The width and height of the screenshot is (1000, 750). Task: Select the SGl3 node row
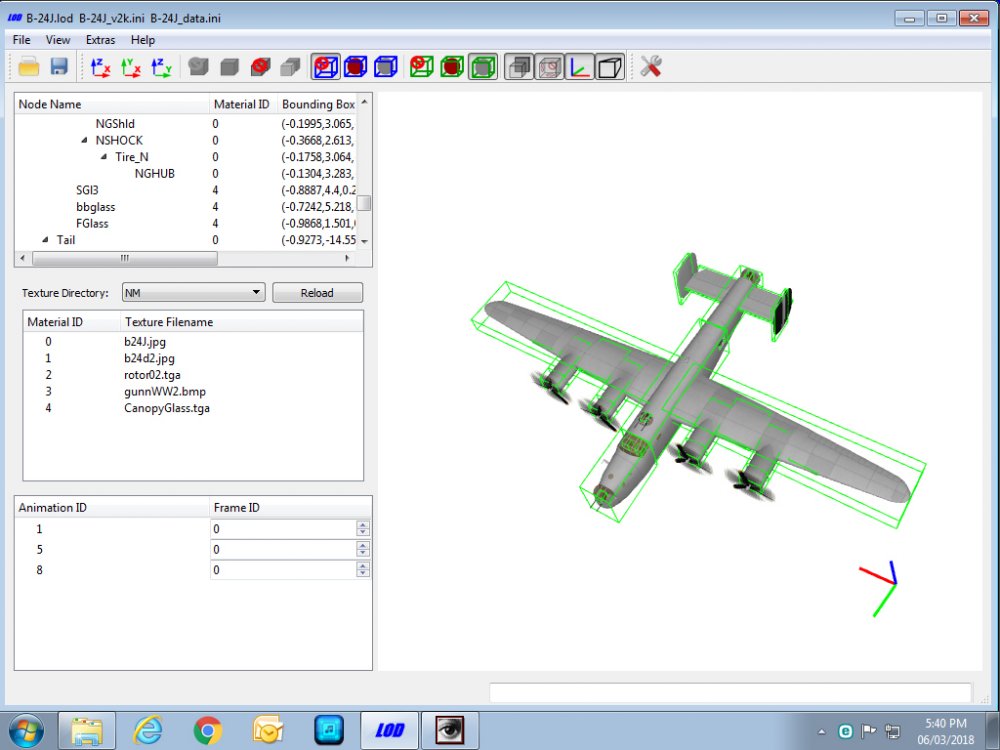pyautogui.click(x=185, y=190)
